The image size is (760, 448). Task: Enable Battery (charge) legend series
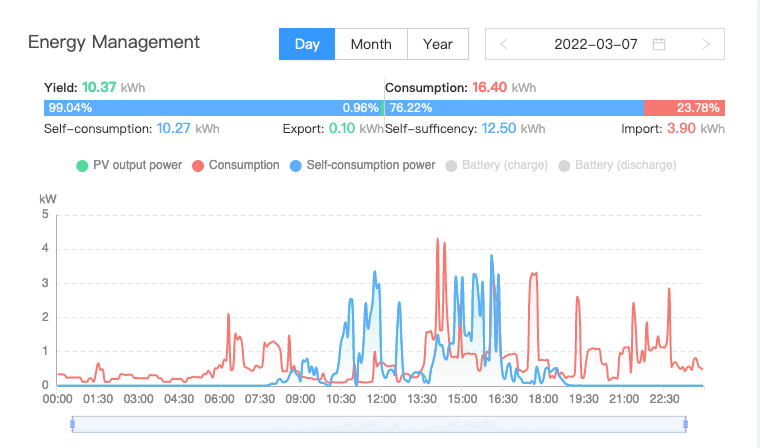(496, 165)
